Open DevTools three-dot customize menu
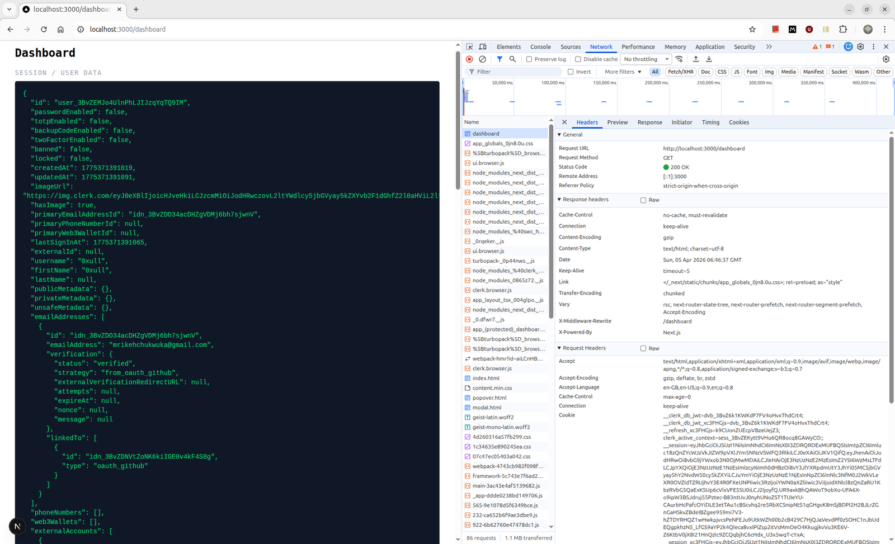Viewport: 895px width, 544px height. click(x=873, y=47)
